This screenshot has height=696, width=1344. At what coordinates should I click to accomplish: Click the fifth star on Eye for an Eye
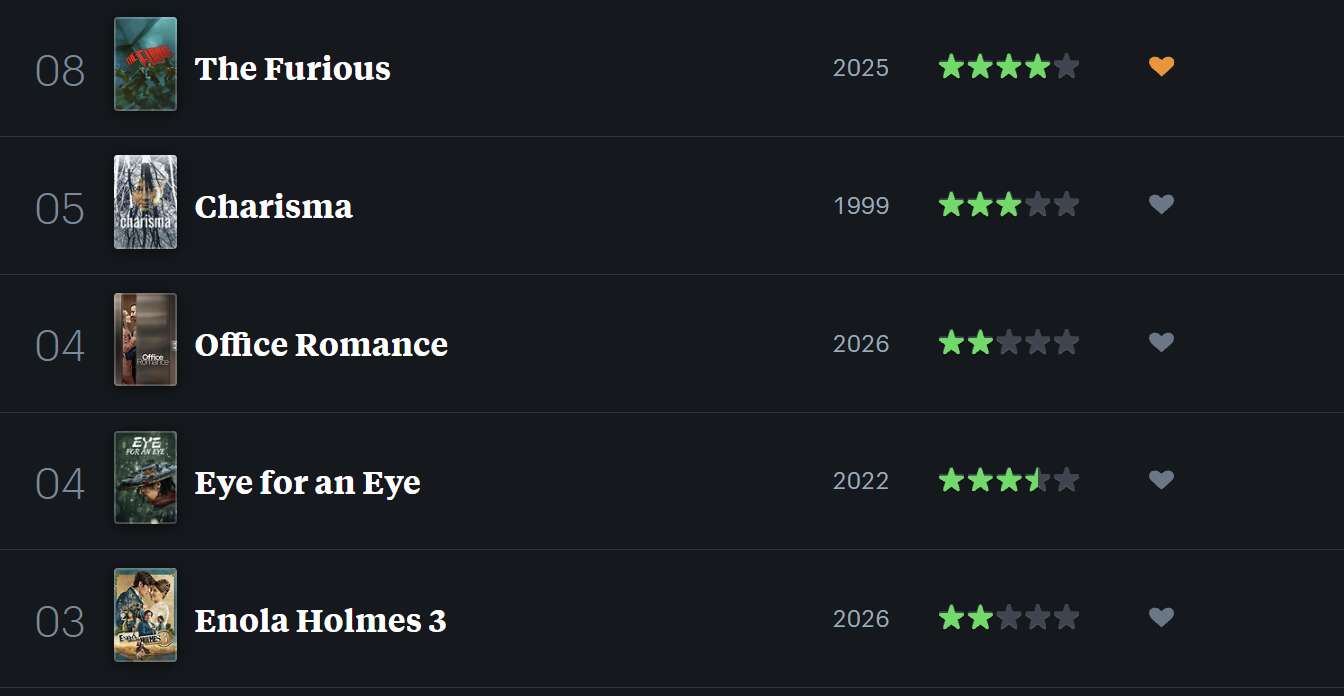[x=1066, y=481]
